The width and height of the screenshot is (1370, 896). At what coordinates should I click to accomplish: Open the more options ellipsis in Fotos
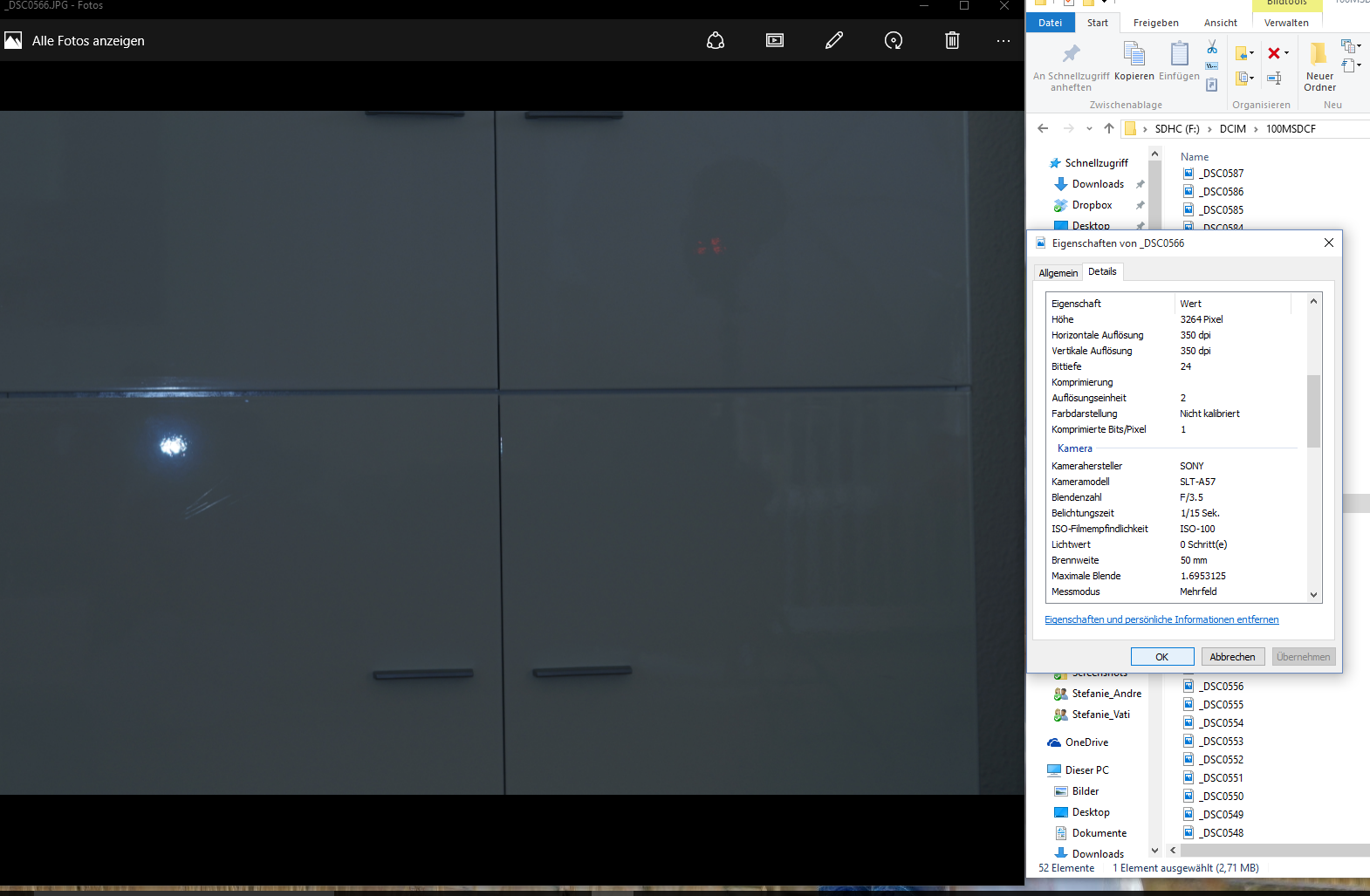[1004, 40]
